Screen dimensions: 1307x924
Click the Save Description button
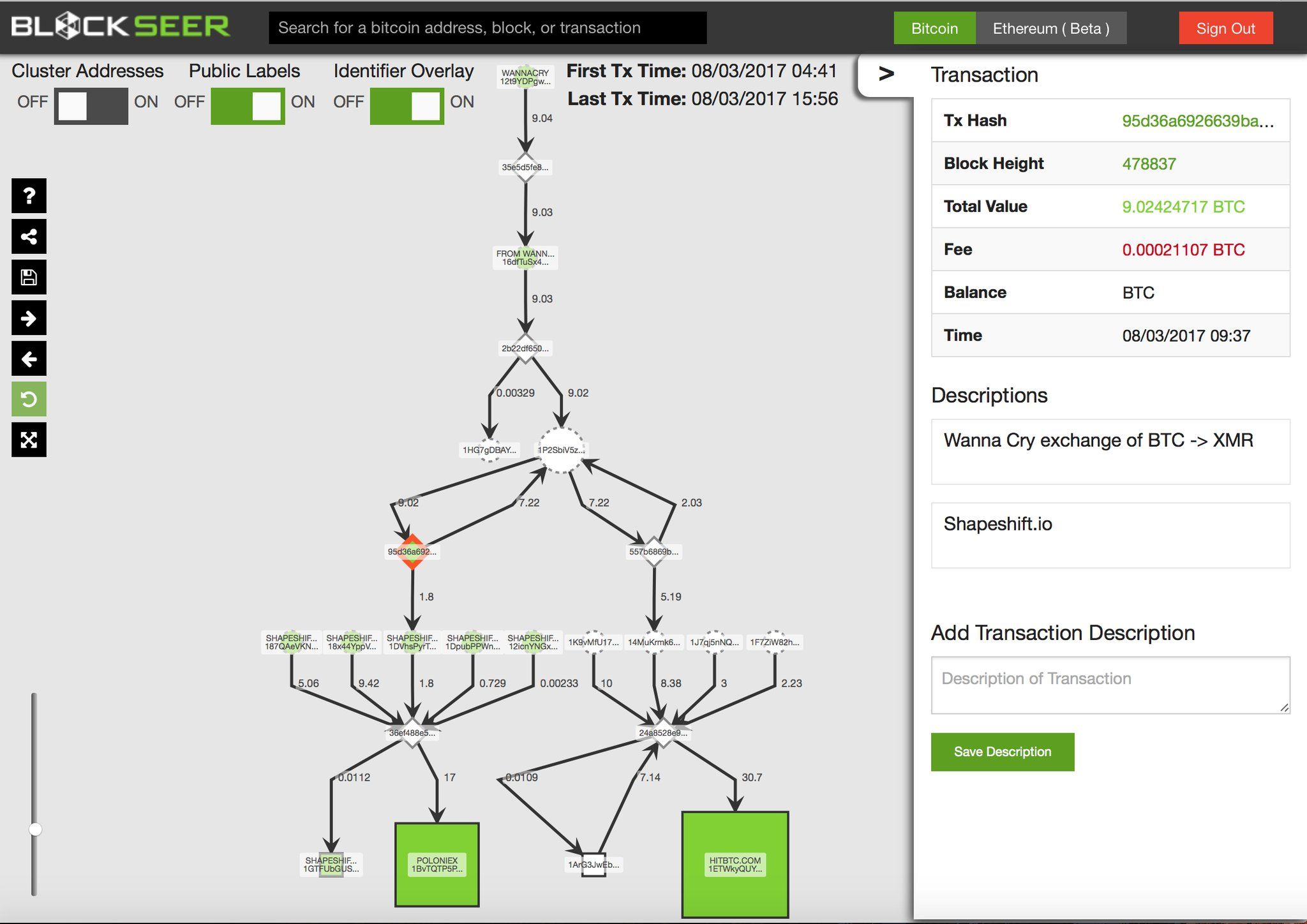pyautogui.click(x=1002, y=752)
